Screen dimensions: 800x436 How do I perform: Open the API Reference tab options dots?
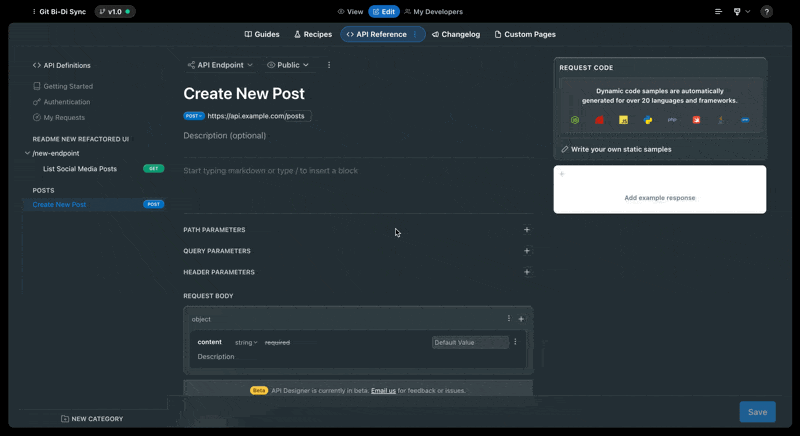coord(415,34)
